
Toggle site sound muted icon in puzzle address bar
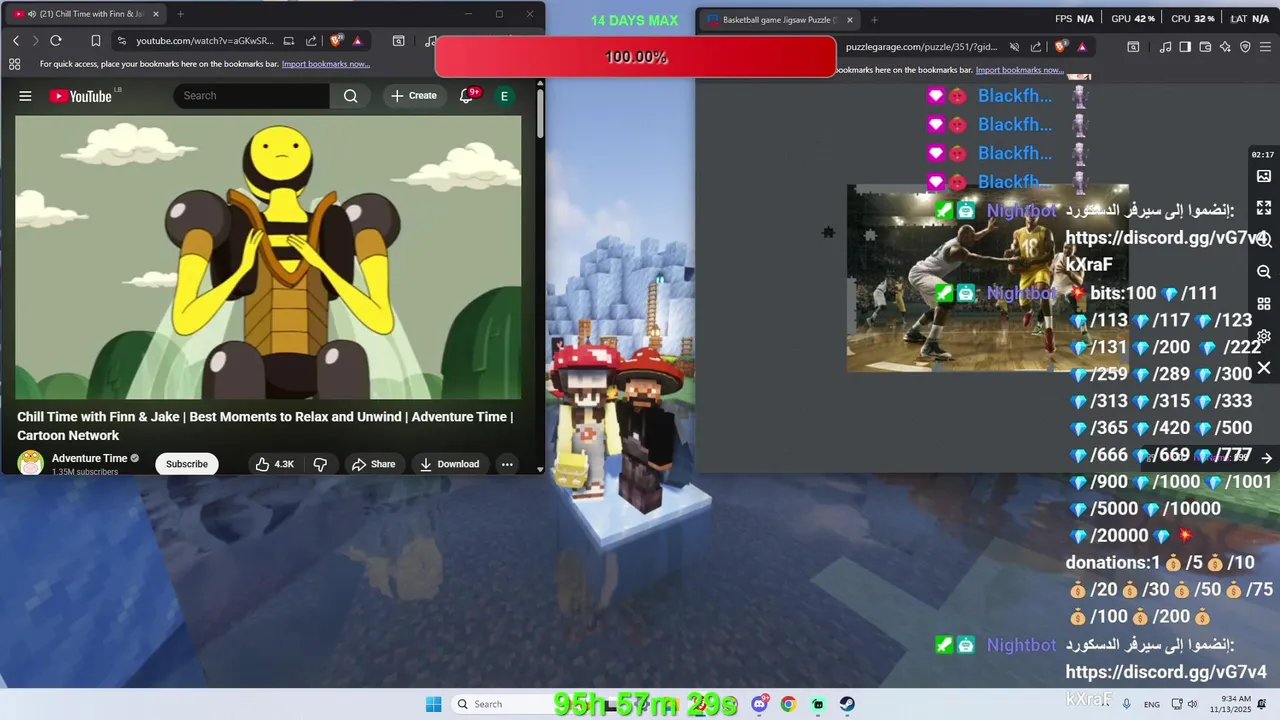pyautogui.click(x=1014, y=47)
